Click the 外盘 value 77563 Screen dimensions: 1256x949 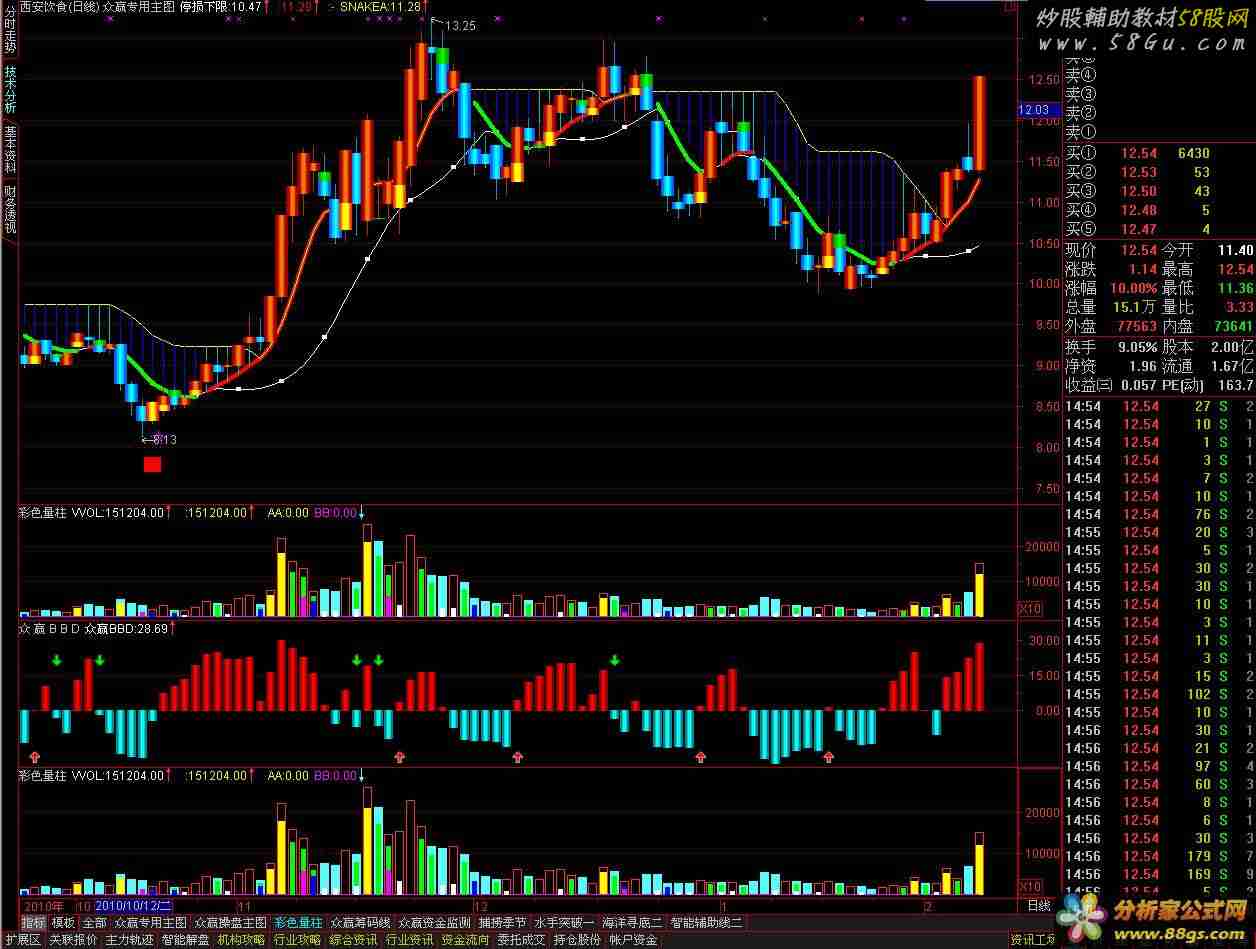pyautogui.click(x=1136, y=326)
